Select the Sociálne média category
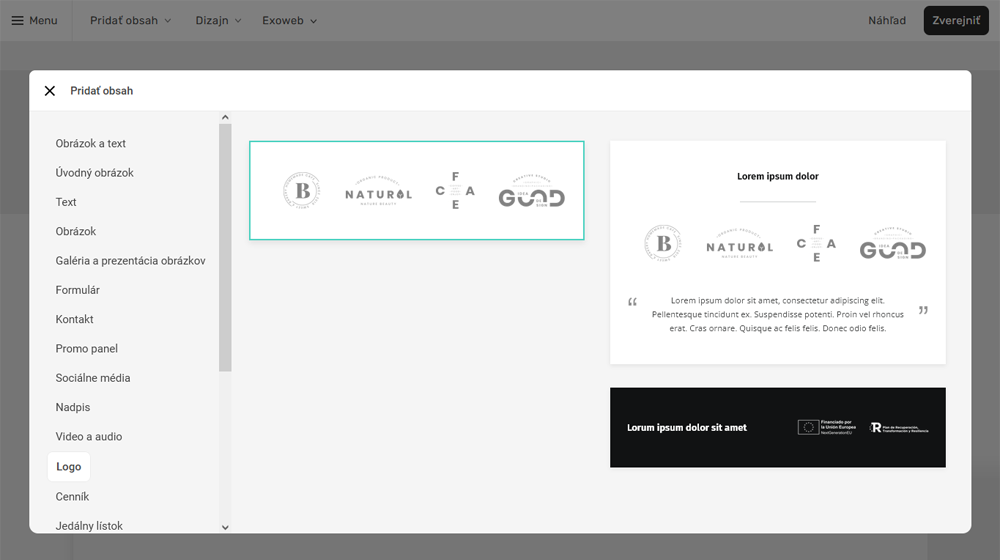 point(93,378)
